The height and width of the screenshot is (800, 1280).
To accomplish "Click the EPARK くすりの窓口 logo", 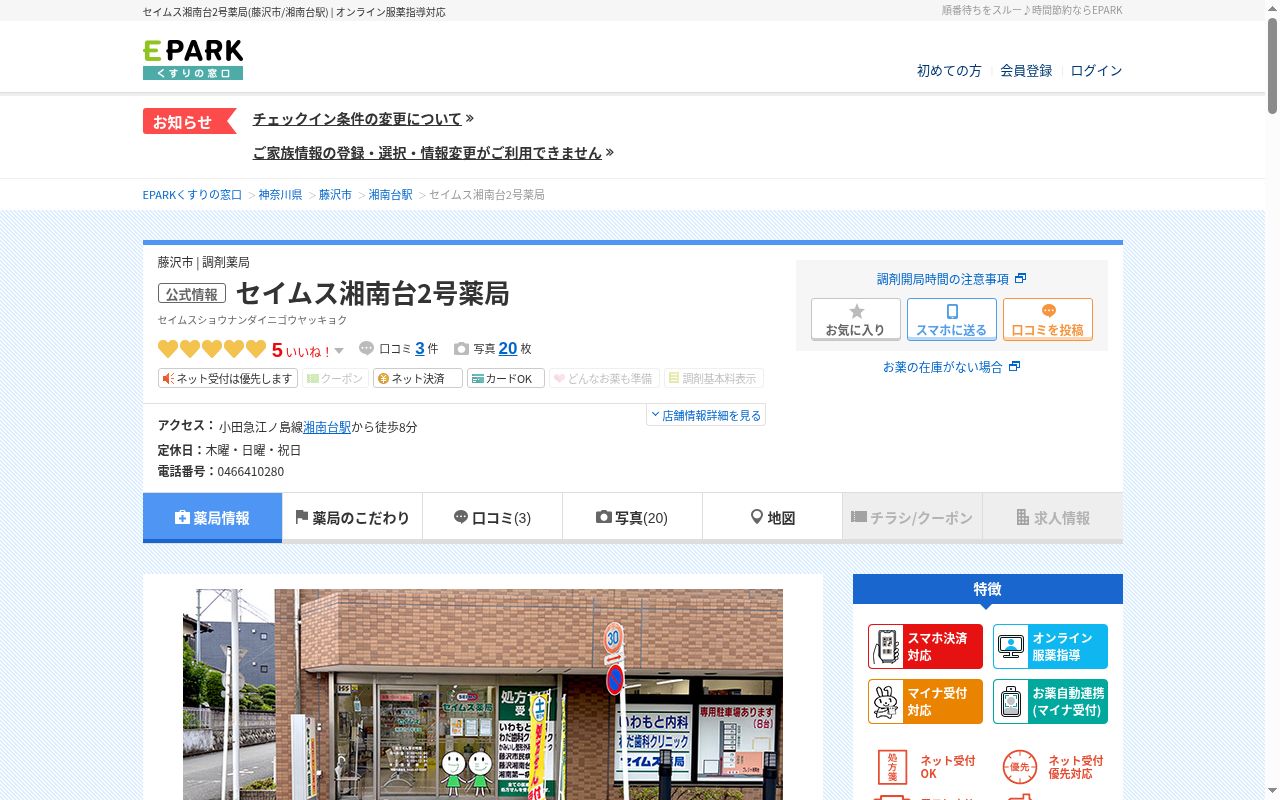I will point(193,60).
